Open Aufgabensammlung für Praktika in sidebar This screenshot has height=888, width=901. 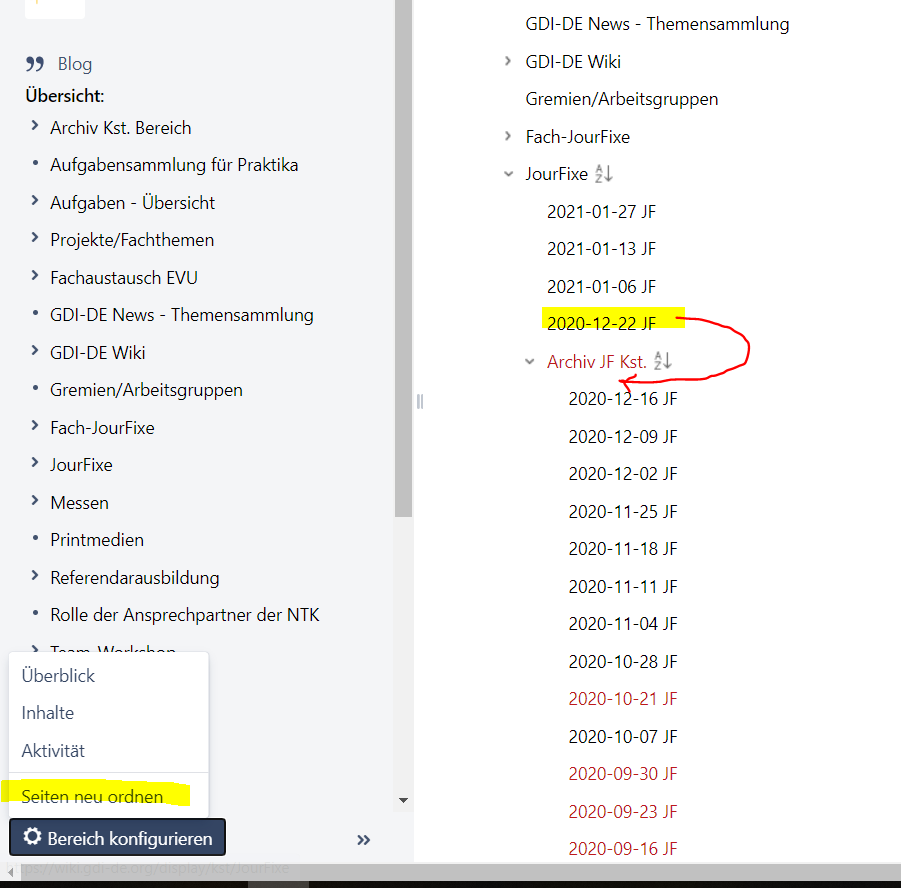pyautogui.click(x=174, y=165)
